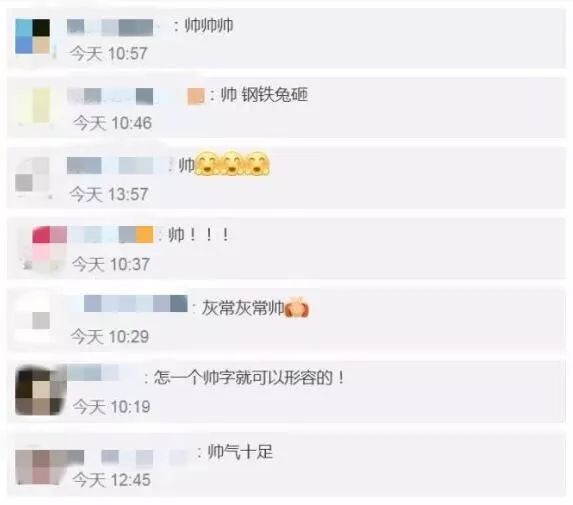Image resolution: width=573 pixels, height=505 pixels.
Task: Click the first laughing emoji after 帅
Action: [x=207, y=163]
